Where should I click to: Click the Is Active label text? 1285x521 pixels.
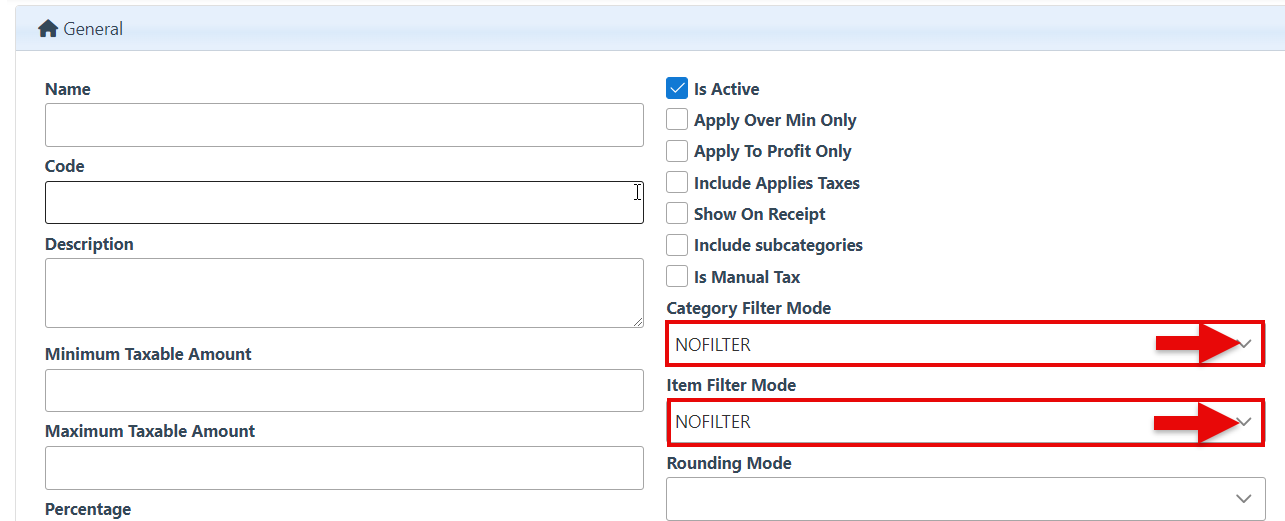click(726, 89)
